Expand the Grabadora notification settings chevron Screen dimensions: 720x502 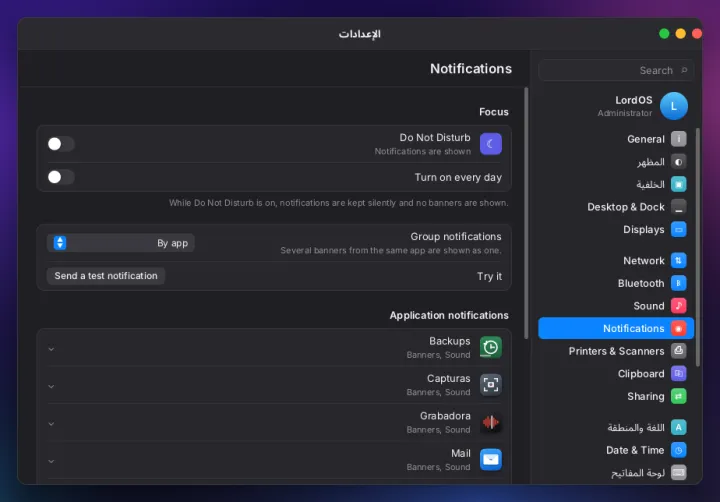pyautogui.click(x=51, y=424)
